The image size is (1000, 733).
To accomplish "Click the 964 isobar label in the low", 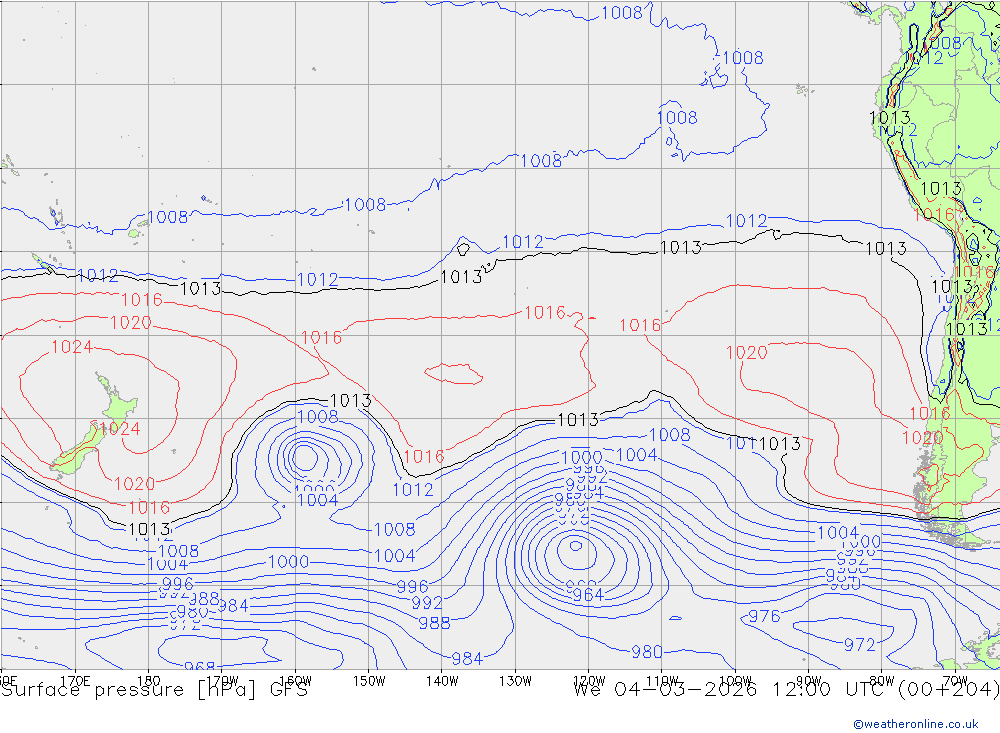I will point(588,595).
